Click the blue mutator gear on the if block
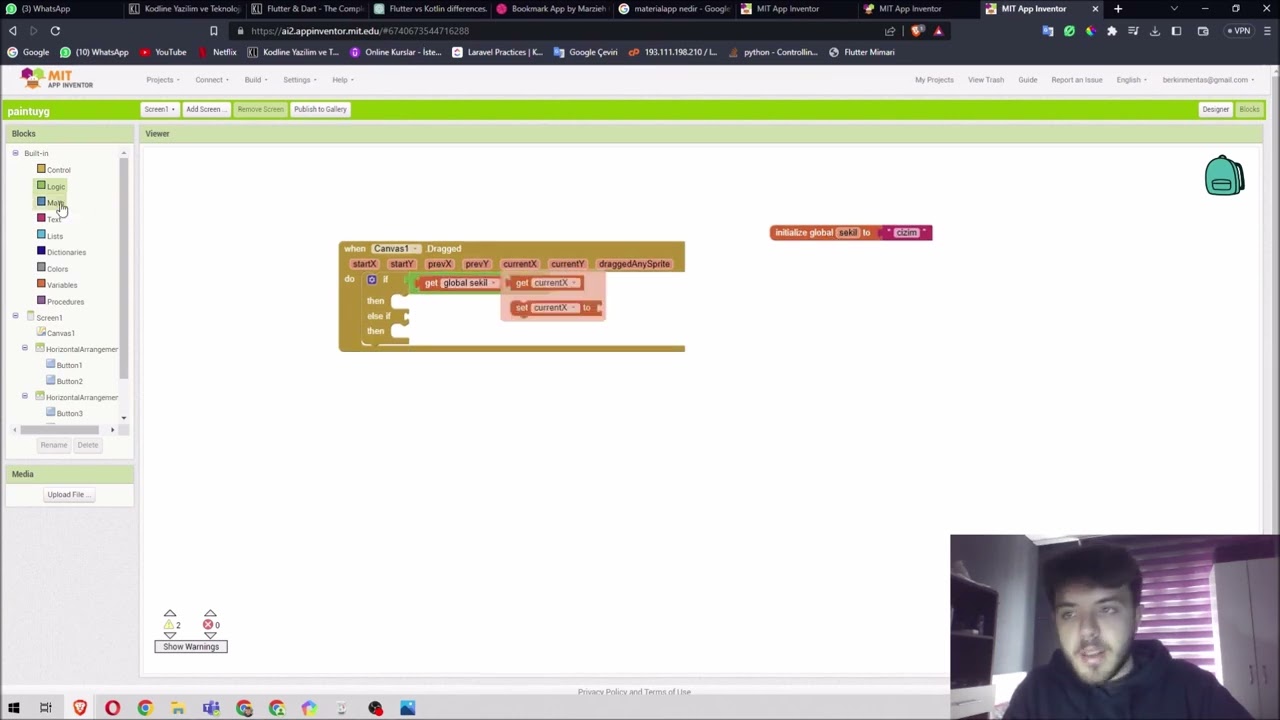 point(372,280)
